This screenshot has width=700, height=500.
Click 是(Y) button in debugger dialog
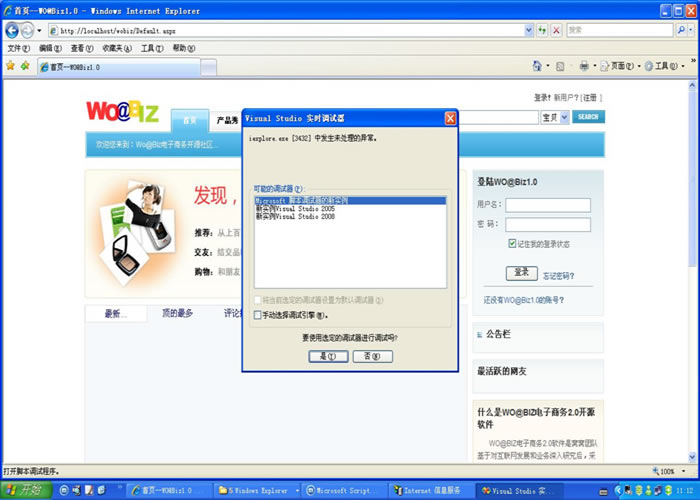coord(328,356)
